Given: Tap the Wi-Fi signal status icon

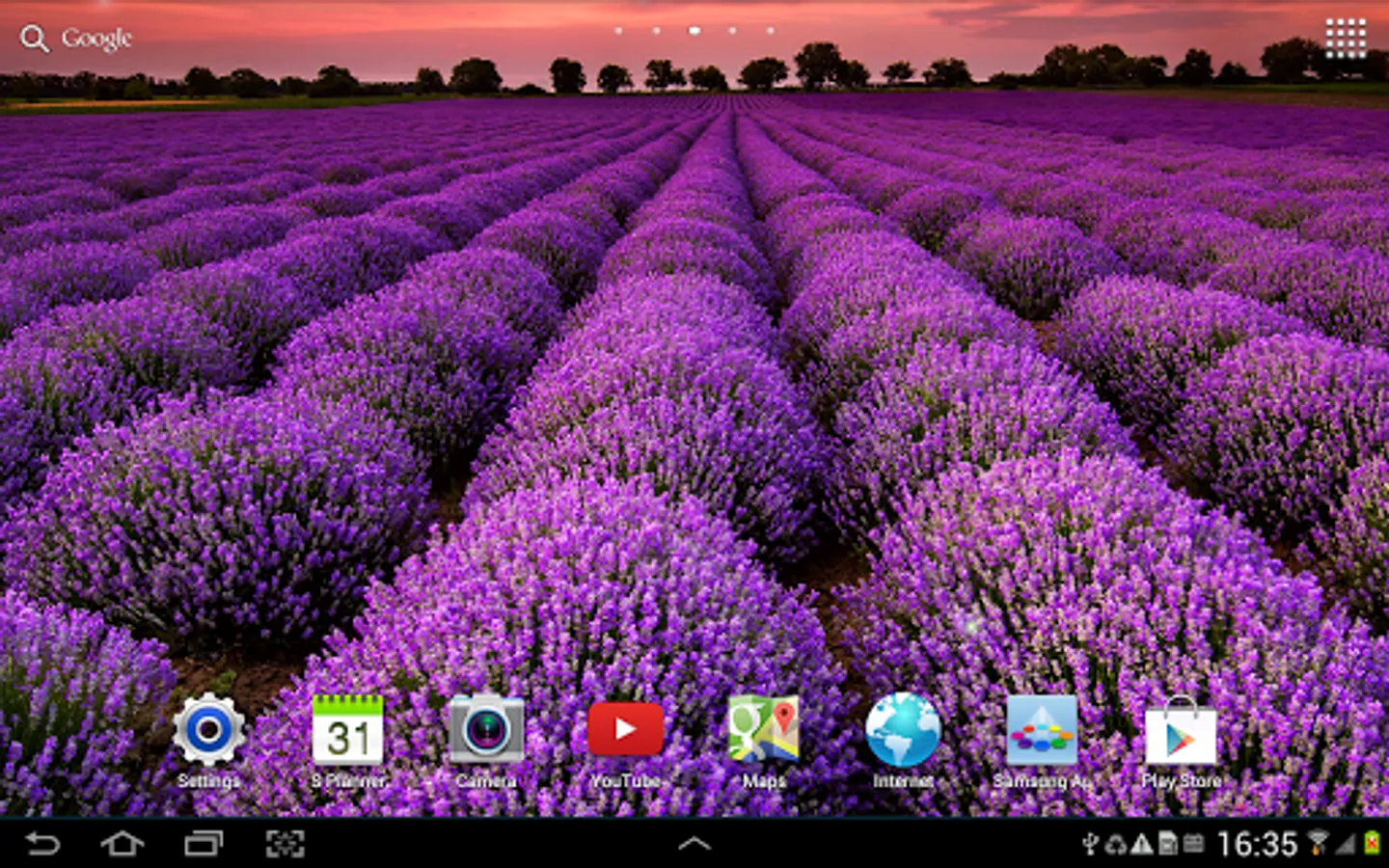Looking at the screenshot, I should [x=1318, y=844].
